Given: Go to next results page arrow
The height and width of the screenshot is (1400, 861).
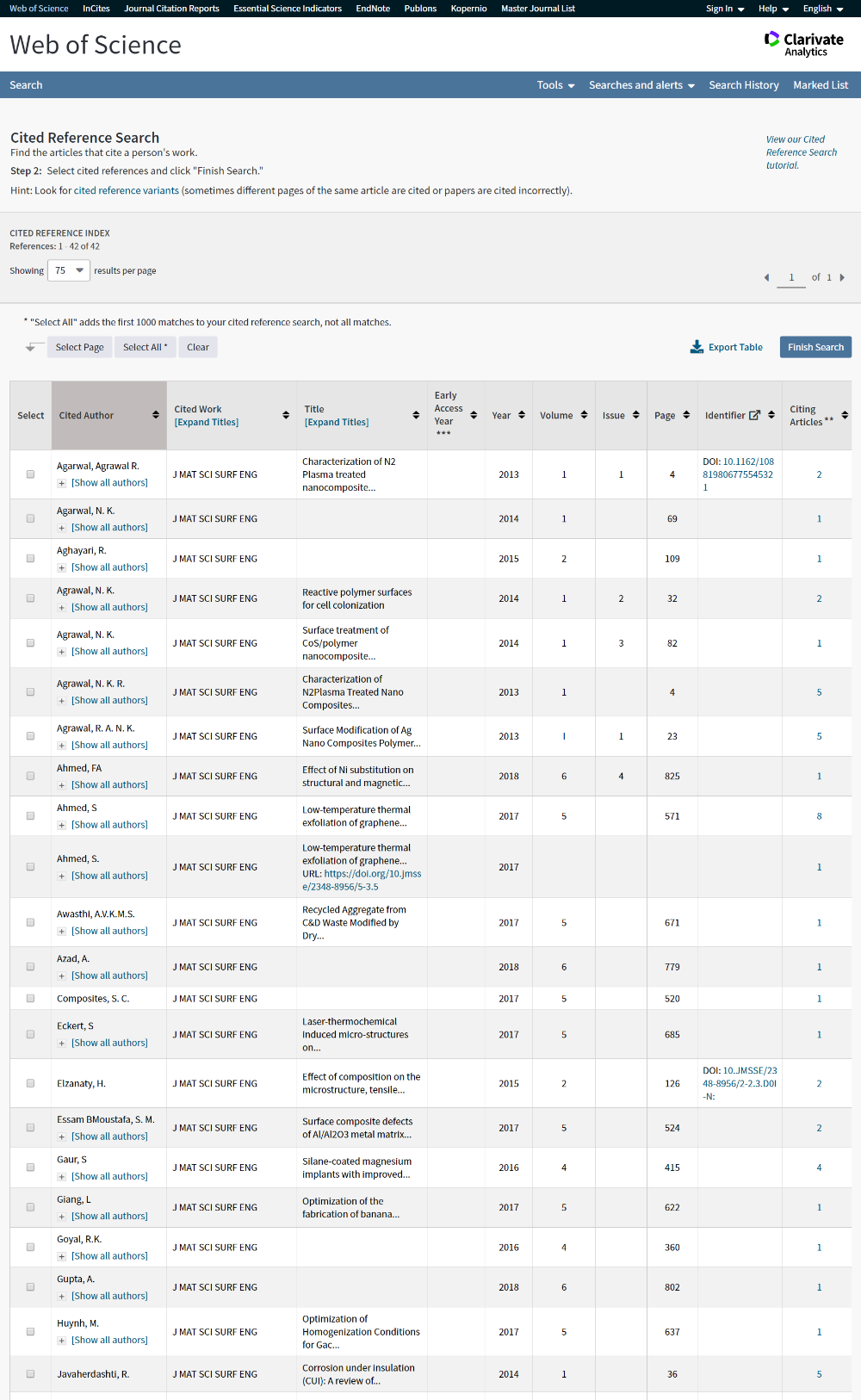Looking at the screenshot, I should 842,277.
